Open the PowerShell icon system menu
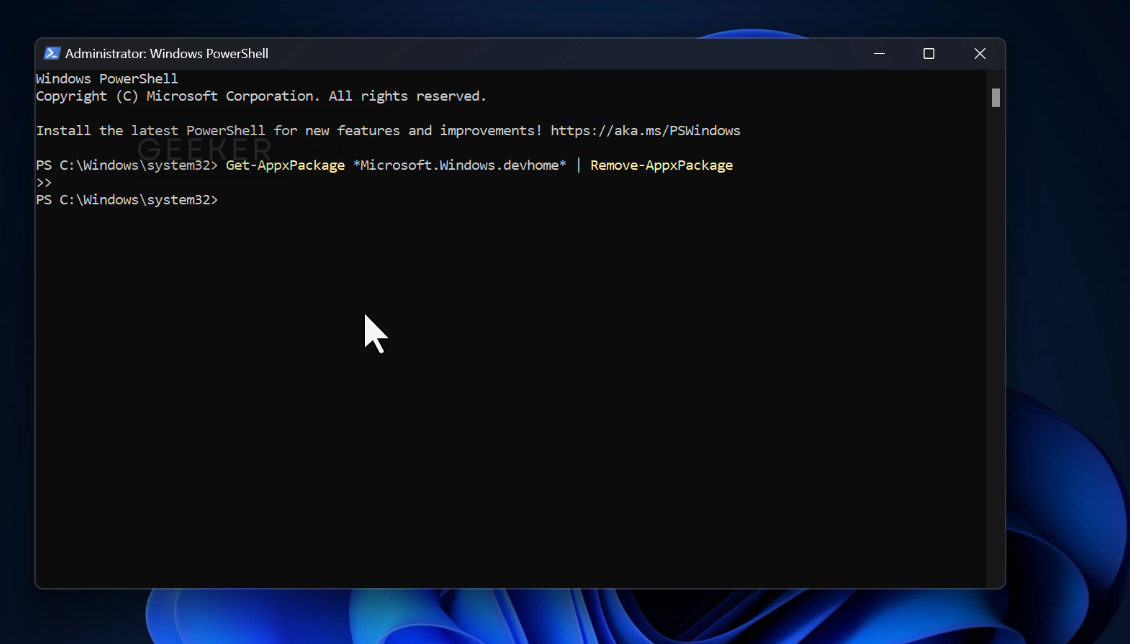The width and height of the screenshot is (1130, 644). (52, 53)
